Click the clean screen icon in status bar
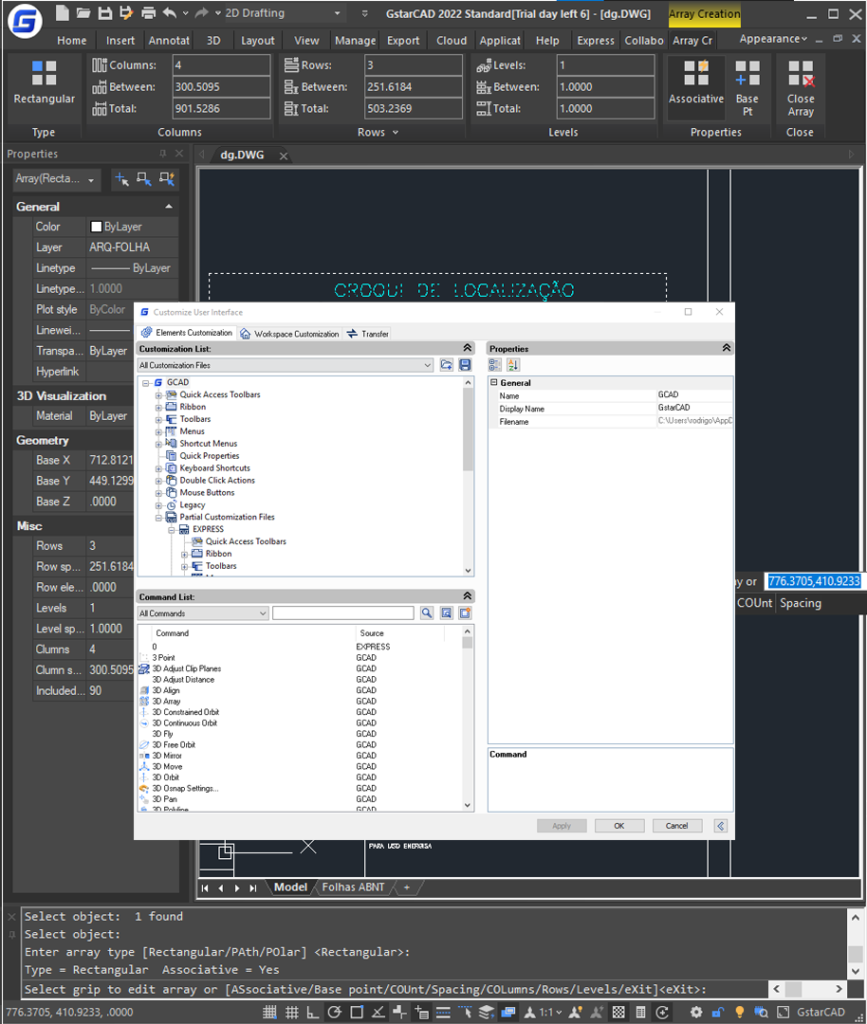Image resolution: width=867 pixels, height=1024 pixels. [783, 1012]
